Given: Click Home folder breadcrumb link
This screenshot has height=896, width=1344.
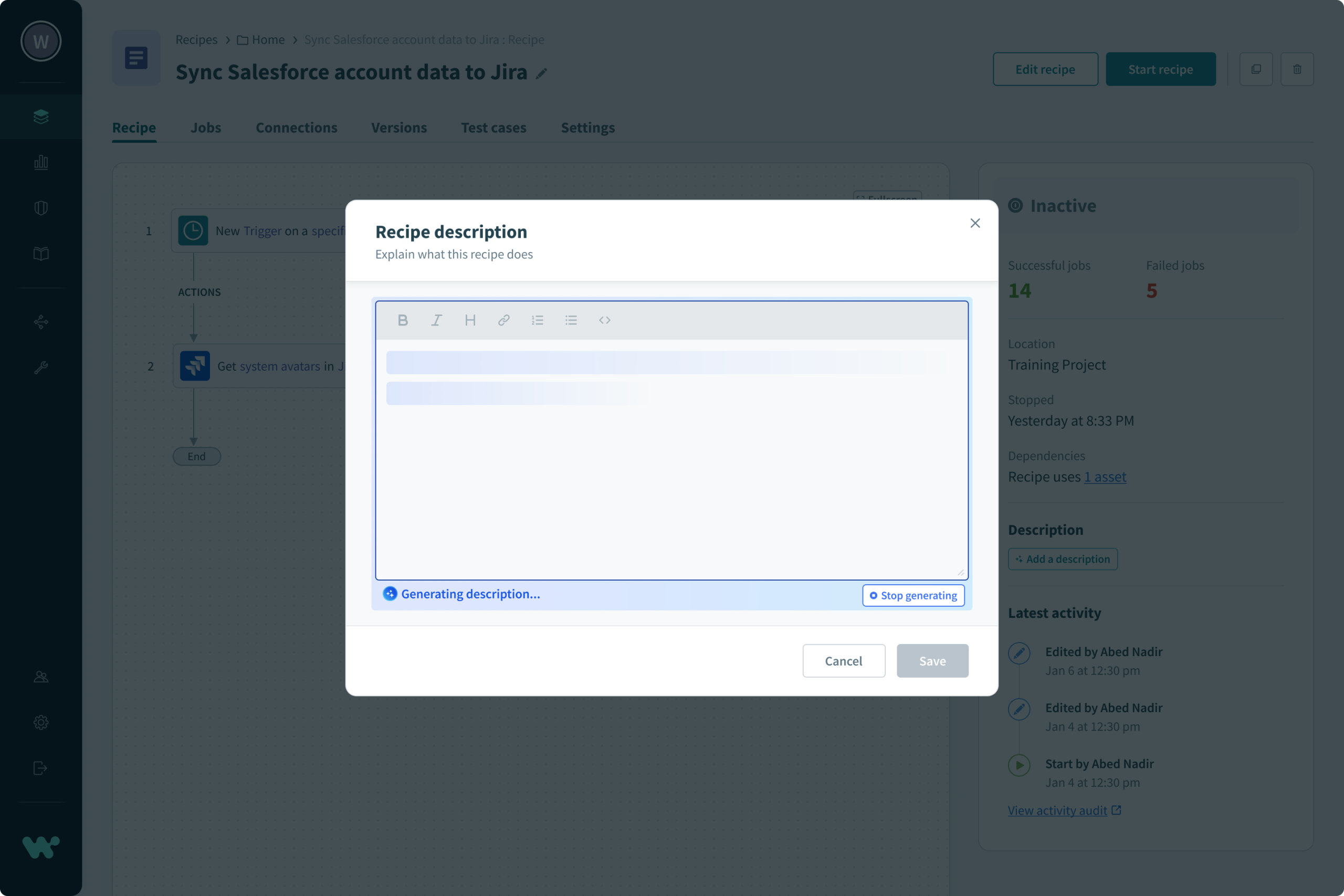Looking at the screenshot, I should pos(260,39).
